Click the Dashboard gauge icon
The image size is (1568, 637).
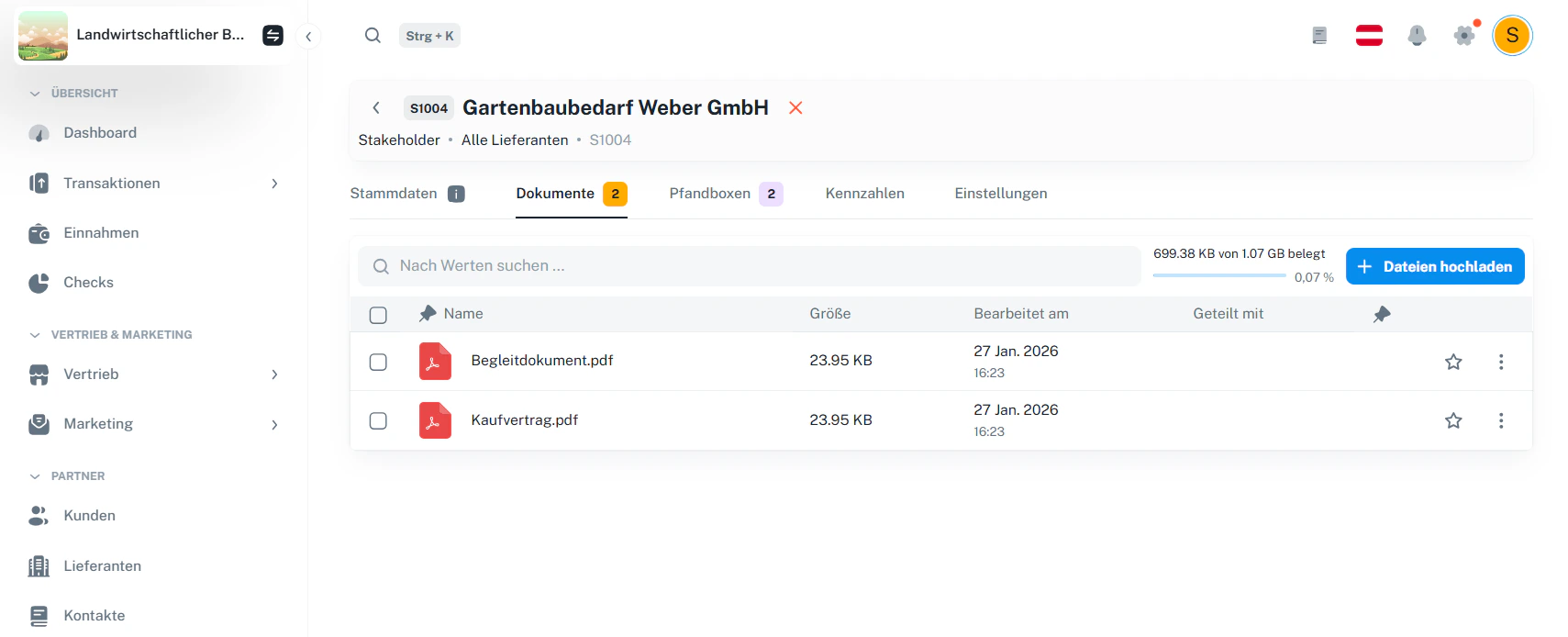point(39,133)
